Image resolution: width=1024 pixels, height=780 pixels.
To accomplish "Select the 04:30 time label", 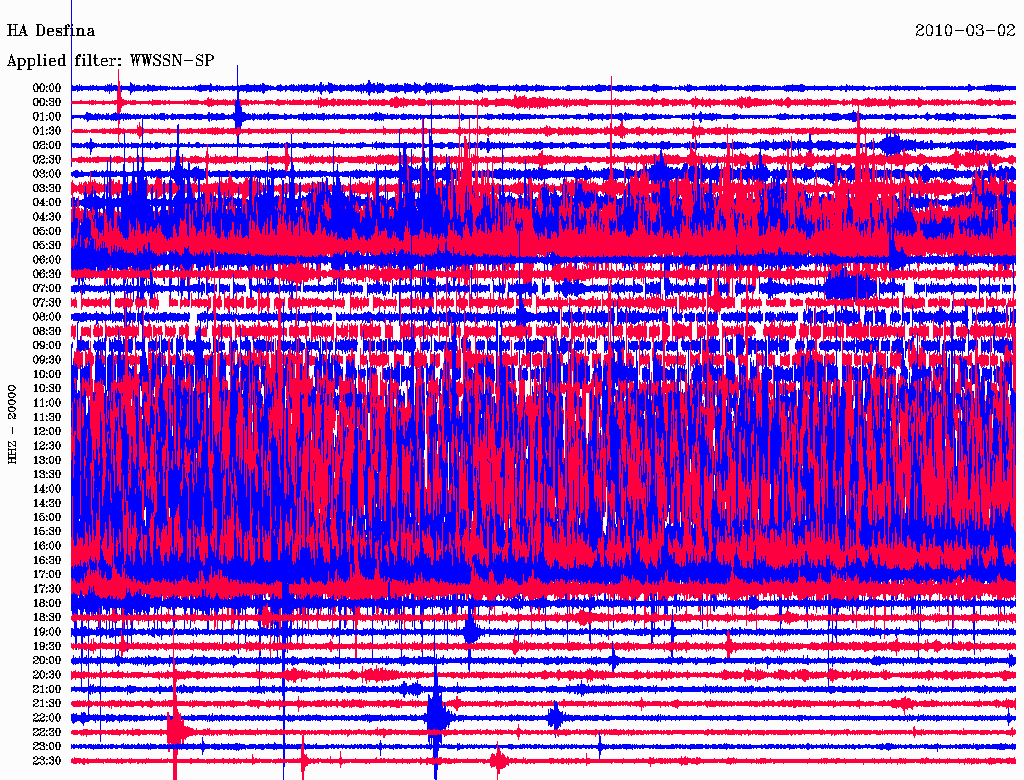I will (x=47, y=217).
